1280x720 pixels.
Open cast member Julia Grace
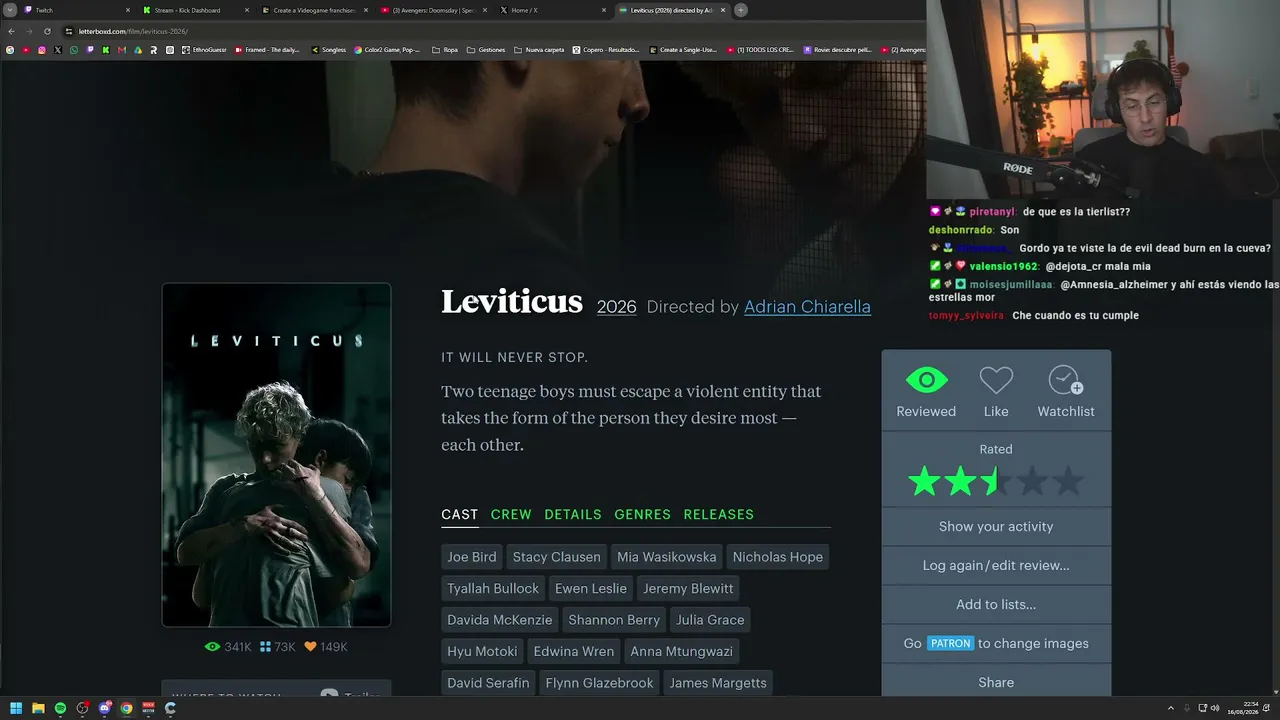click(x=710, y=620)
